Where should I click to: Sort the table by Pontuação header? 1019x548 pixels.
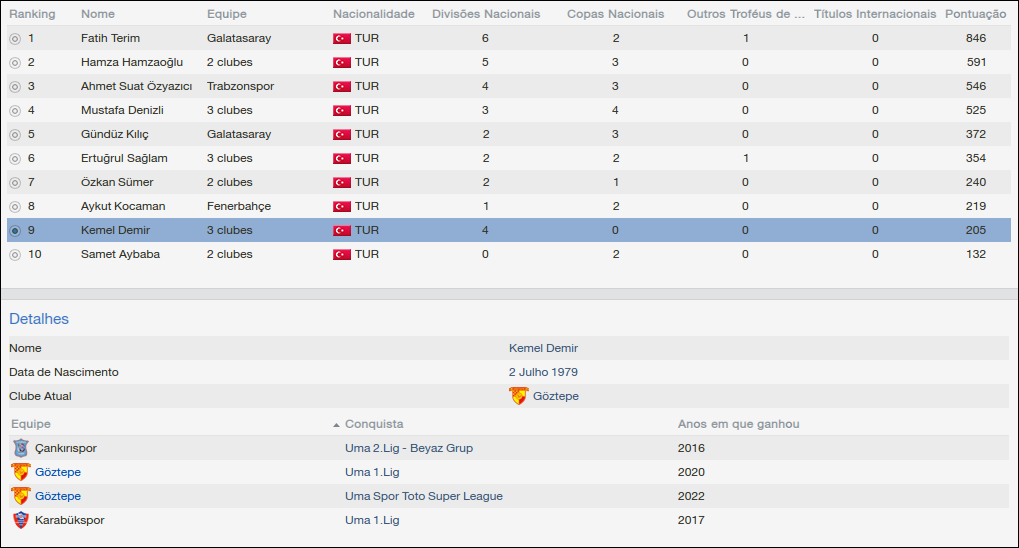pos(975,14)
